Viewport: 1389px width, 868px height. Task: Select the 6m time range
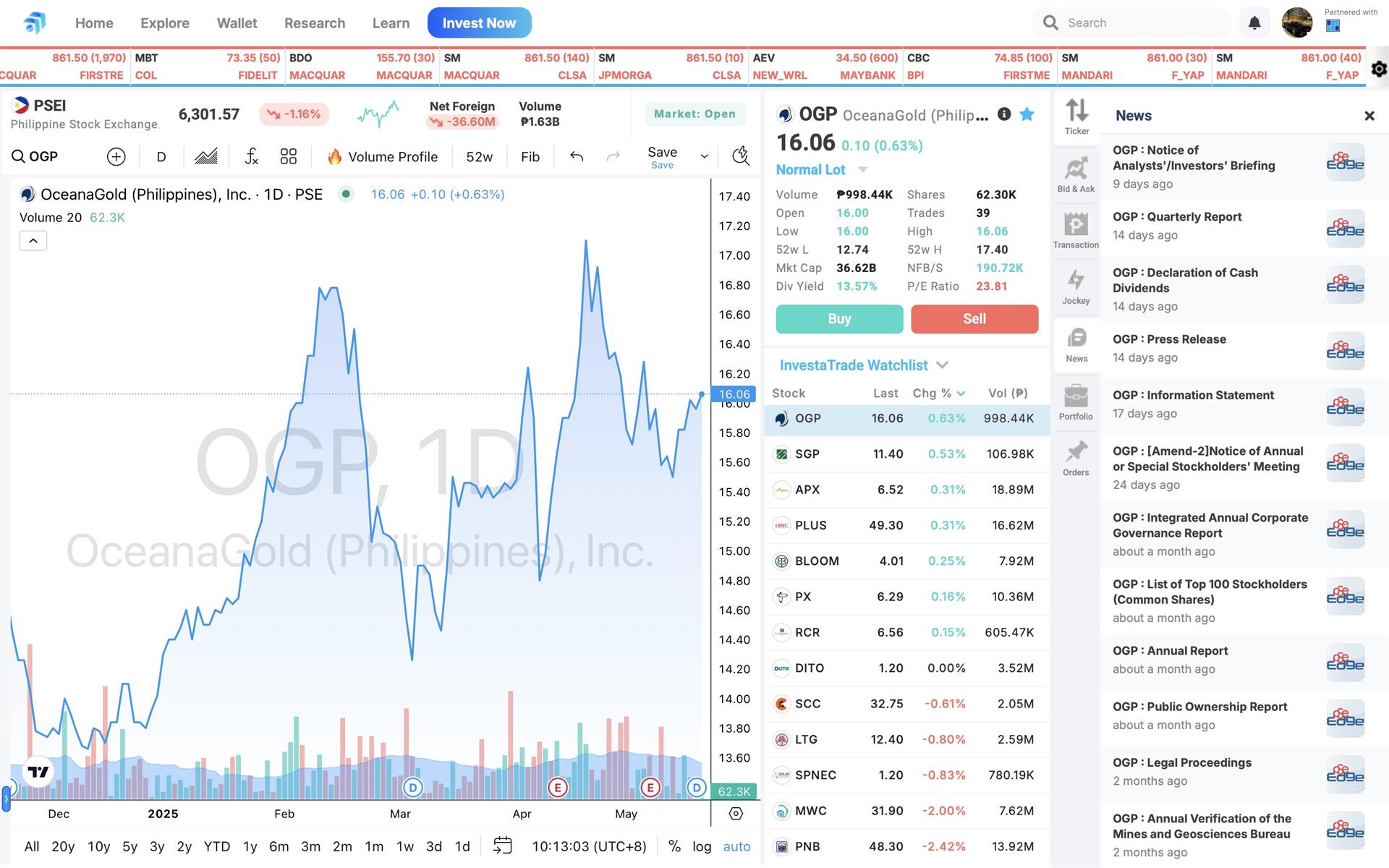coord(279,846)
